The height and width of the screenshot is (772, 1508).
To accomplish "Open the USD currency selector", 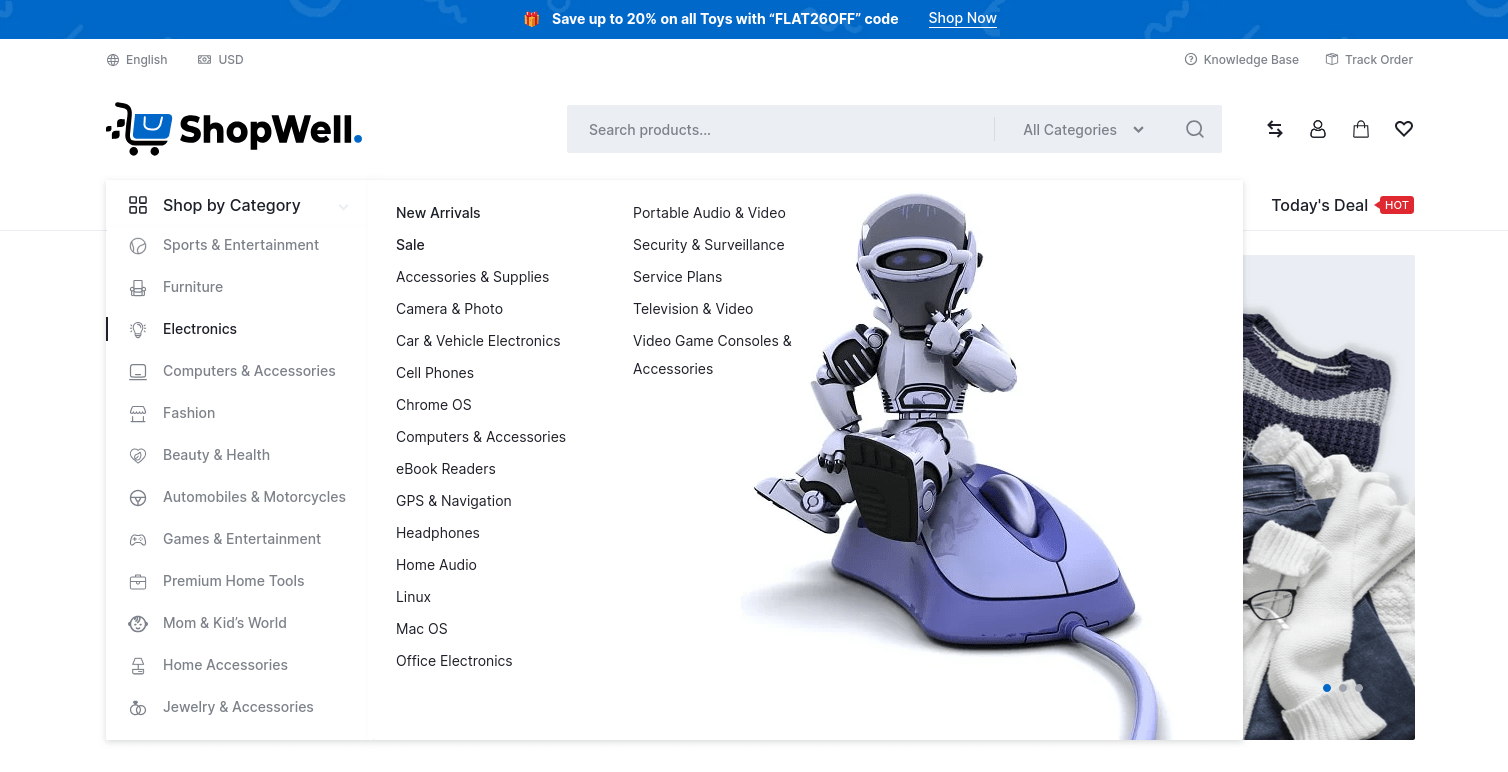I will click(221, 60).
